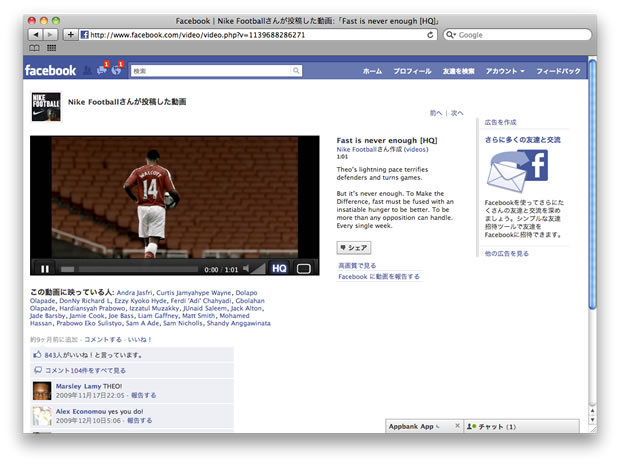Open the フィードバック menu item
The height and width of the screenshot is (465, 620).
[x=558, y=71]
